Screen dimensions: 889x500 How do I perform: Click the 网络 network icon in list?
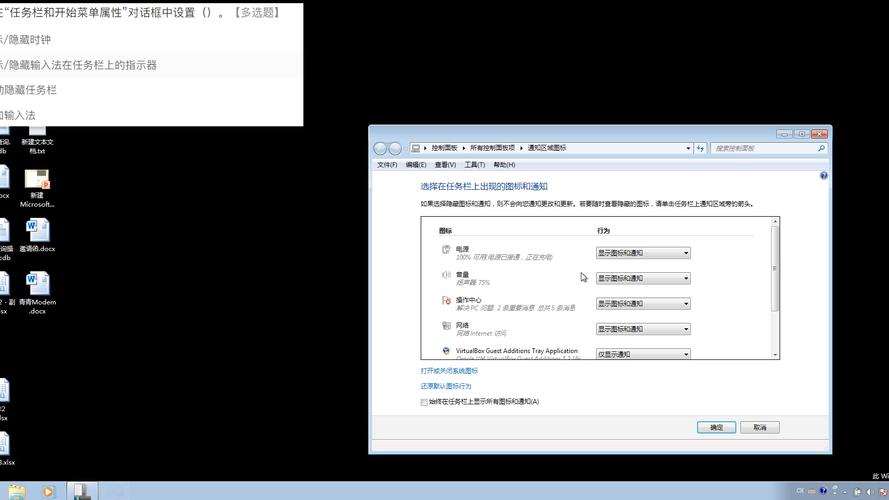(446, 326)
